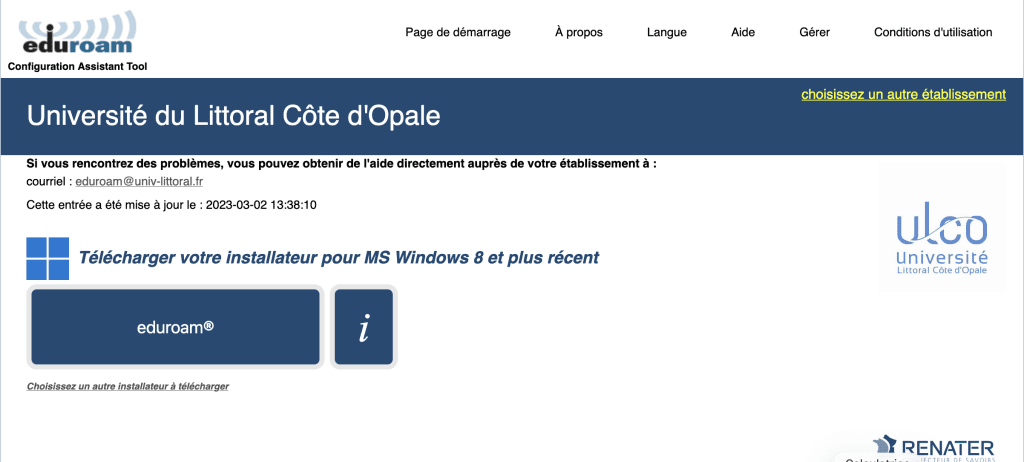Image resolution: width=1024 pixels, height=462 pixels.
Task: Click 'Choisissez un autre installateur à télécharger'
Action: pos(128,386)
